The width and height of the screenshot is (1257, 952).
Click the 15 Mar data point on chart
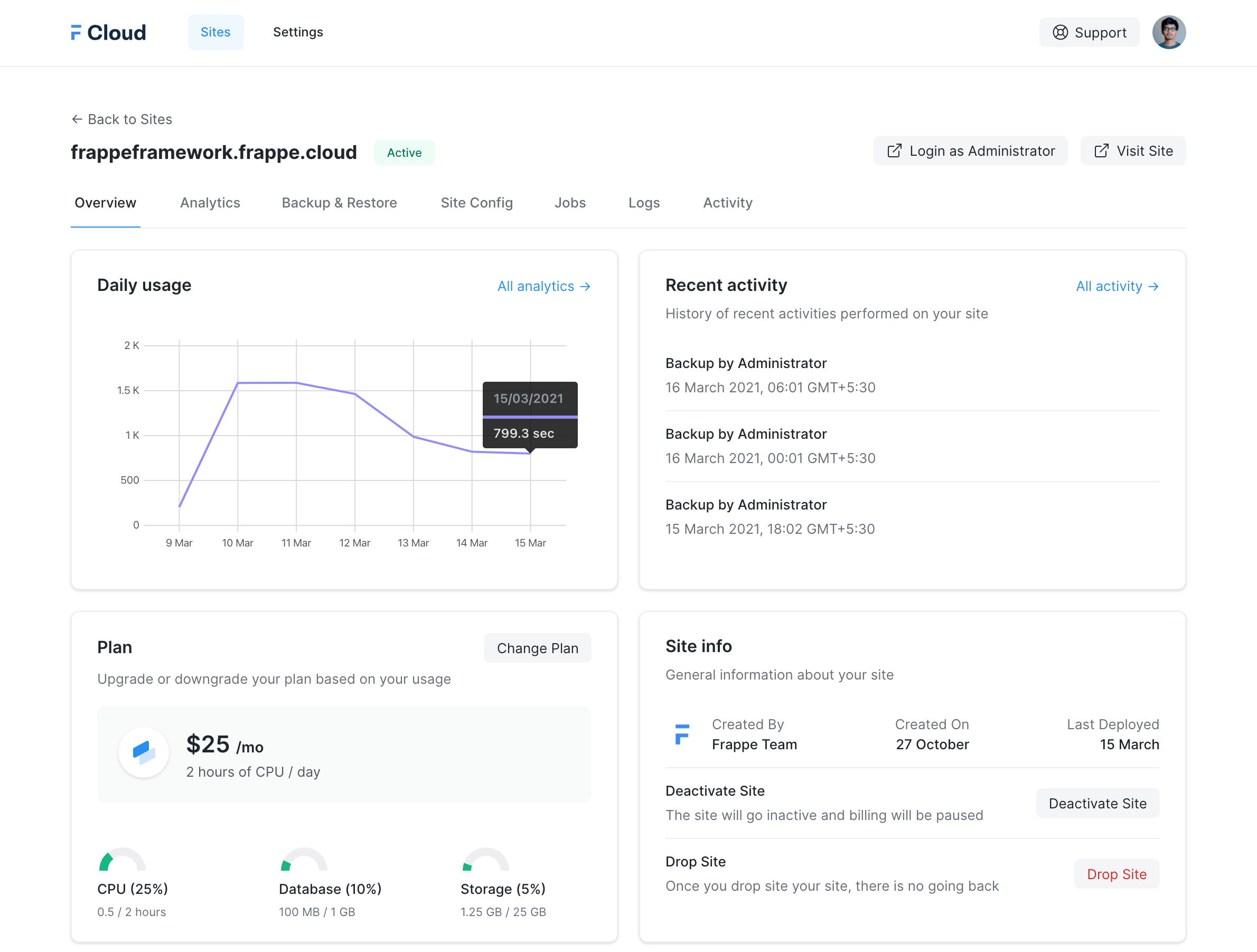530,453
